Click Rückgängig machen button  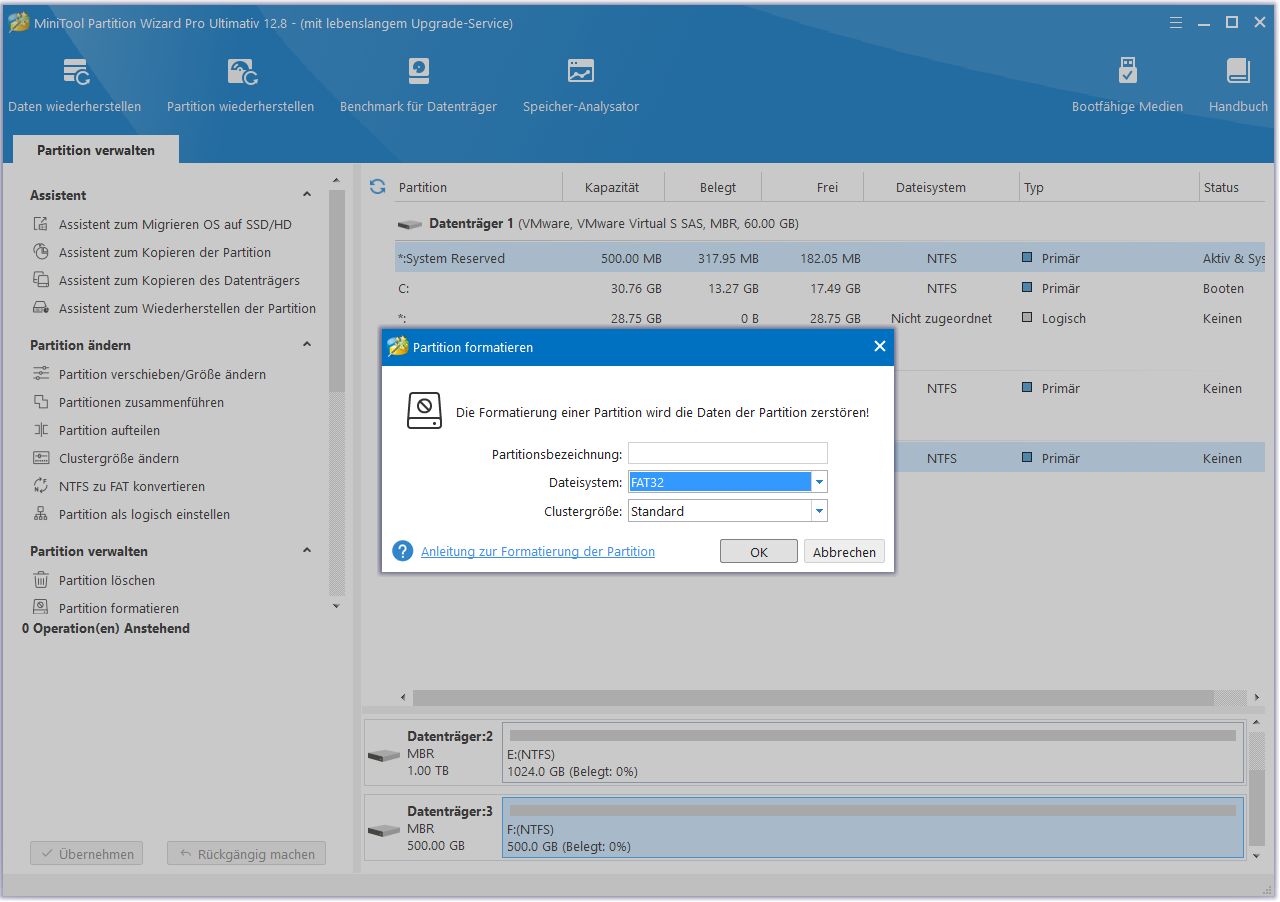tap(246, 855)
